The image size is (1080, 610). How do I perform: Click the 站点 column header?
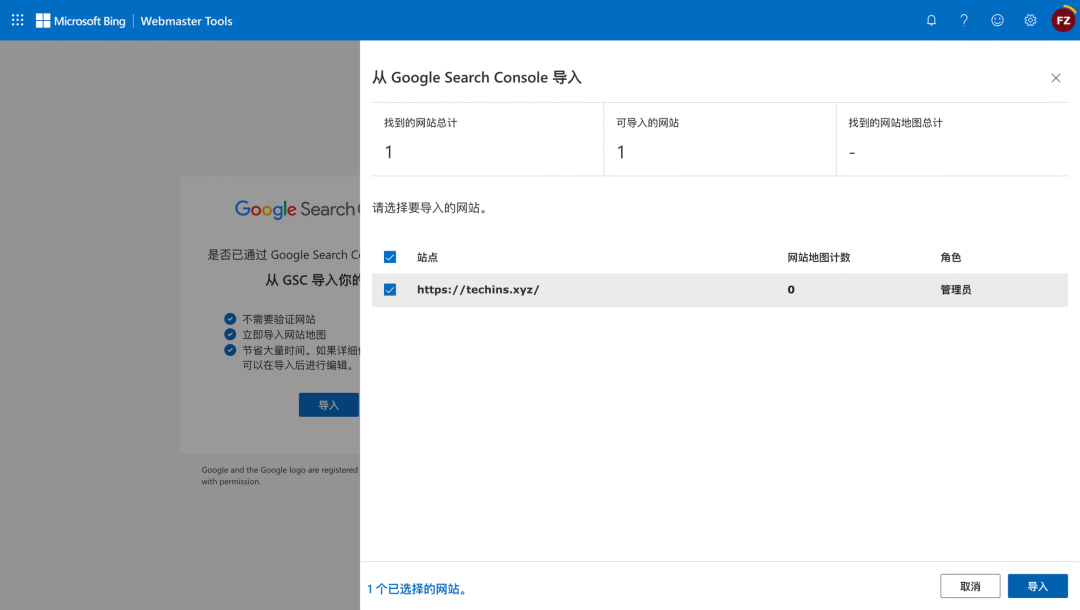(x=427, y=257)
